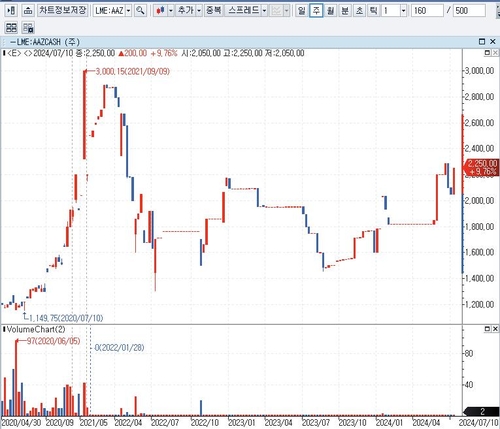Open the dropdown beside the greyed line icon
Viewport: 500px width, 429px height.
tap(286, 11)
